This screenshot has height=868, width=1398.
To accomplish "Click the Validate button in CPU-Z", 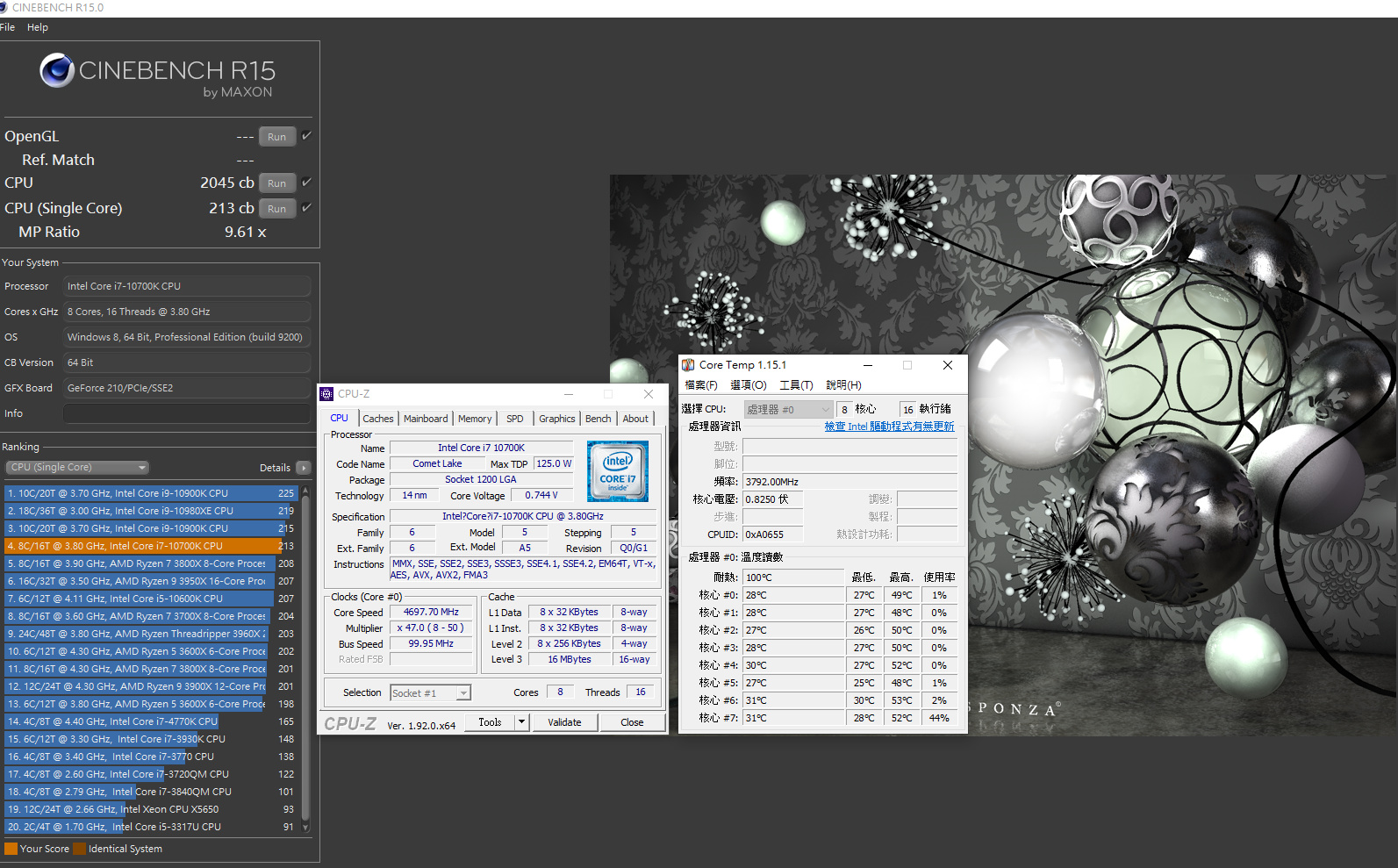I will click(x=564, y=722).
